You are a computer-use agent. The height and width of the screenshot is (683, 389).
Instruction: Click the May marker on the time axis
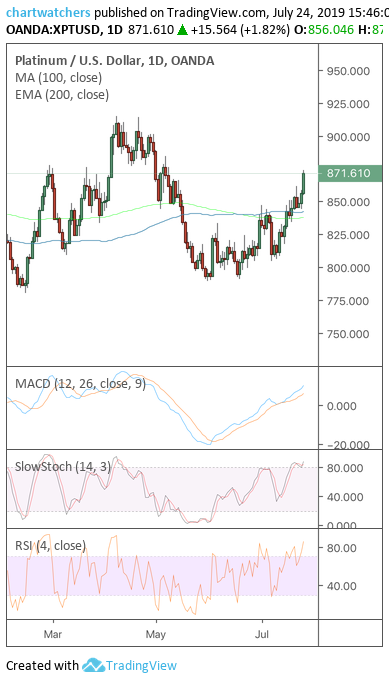click(156, 634)
